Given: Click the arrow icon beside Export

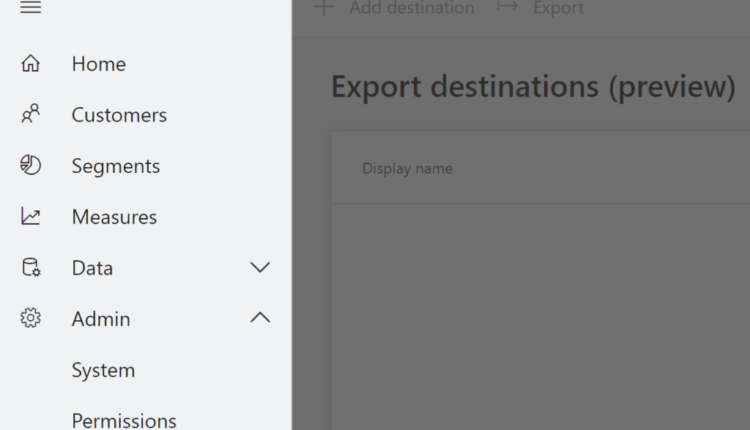Looking at the screenshot, I should [x=507, y=8].
